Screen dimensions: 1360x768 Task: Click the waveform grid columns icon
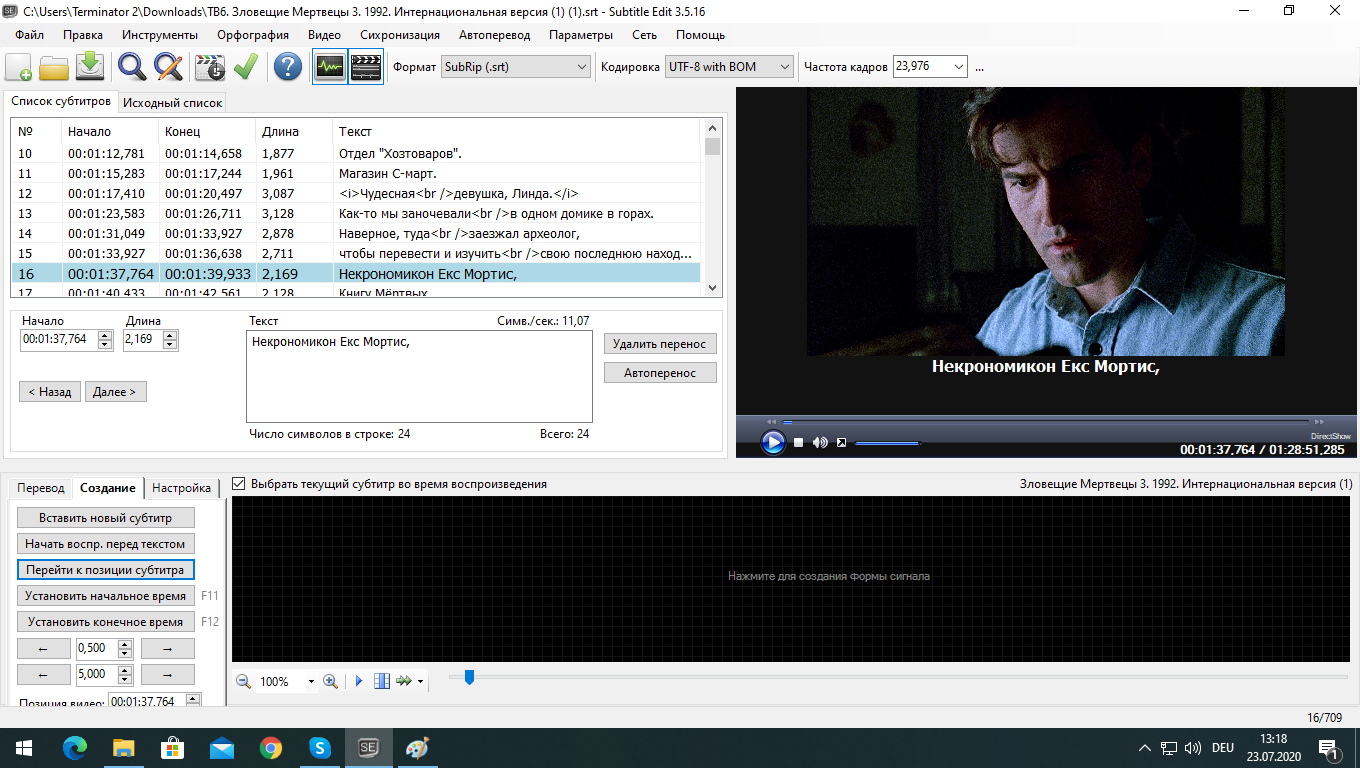click(381, 681)
